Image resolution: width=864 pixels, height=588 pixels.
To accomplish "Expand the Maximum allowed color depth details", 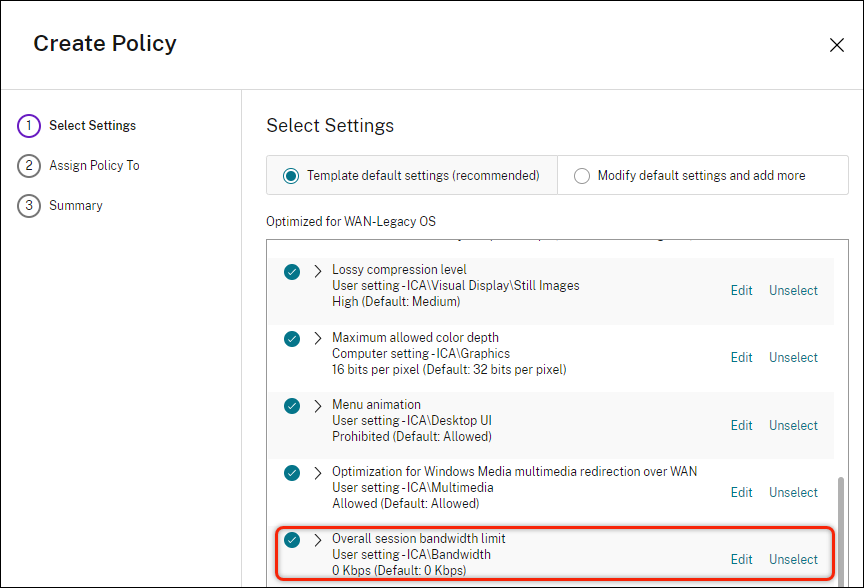I will tap(317, 338).
